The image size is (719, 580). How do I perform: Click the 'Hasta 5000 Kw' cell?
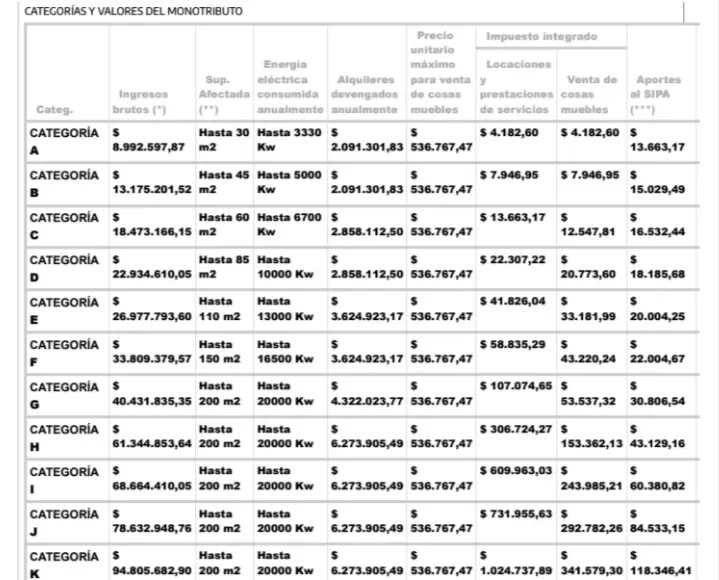[x=289, y=182]
